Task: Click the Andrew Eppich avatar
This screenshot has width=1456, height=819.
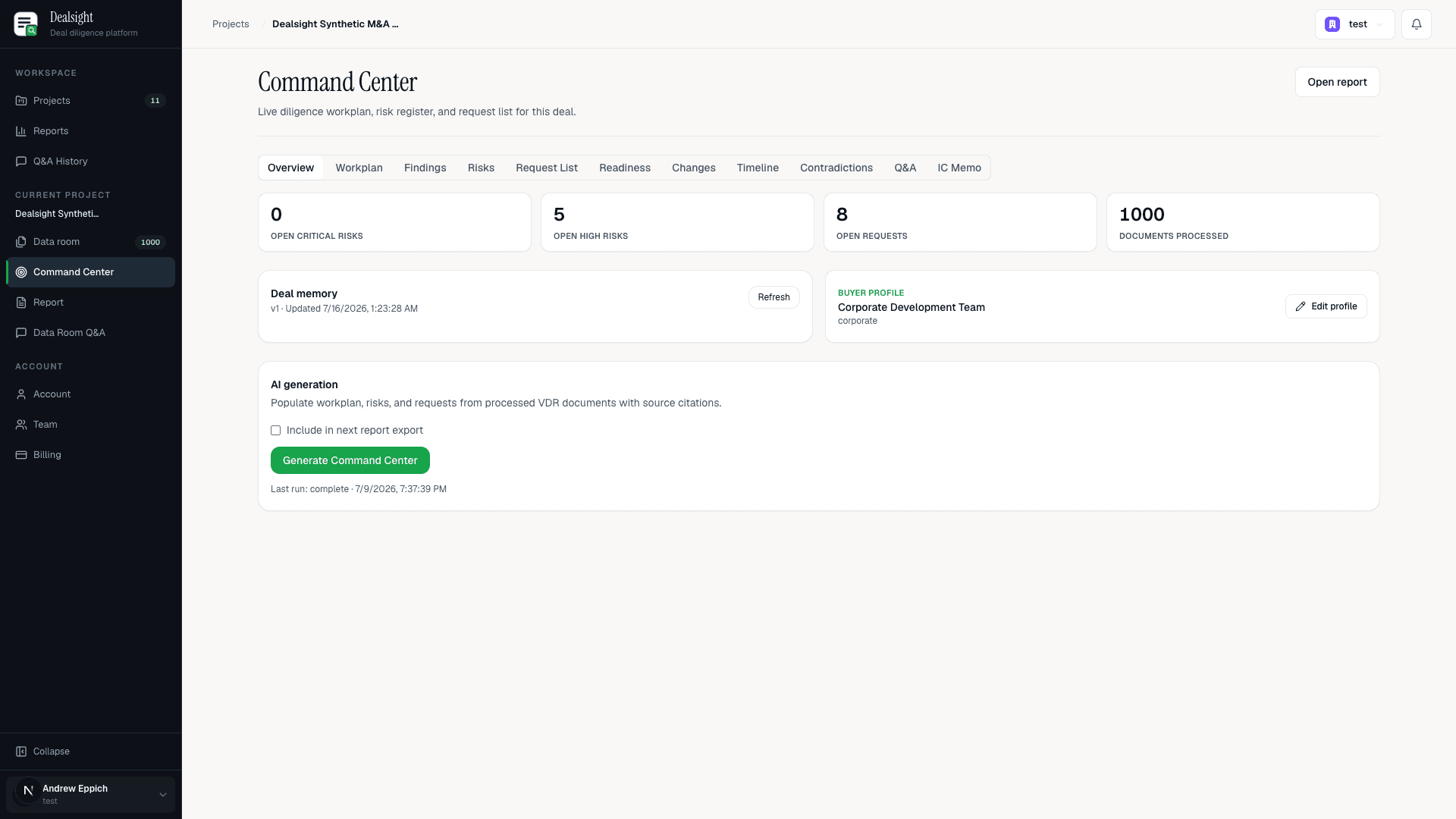Action: [x=28, y=791]
